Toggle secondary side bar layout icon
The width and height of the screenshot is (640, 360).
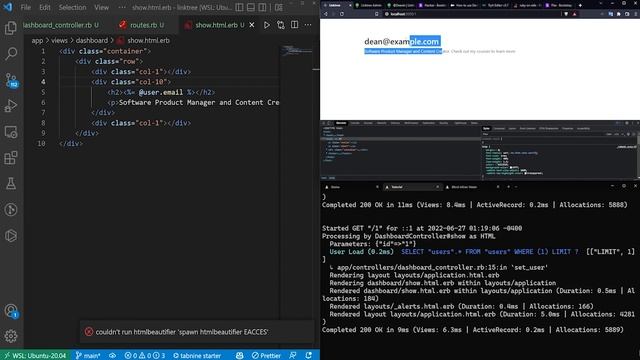coord(262,7)
